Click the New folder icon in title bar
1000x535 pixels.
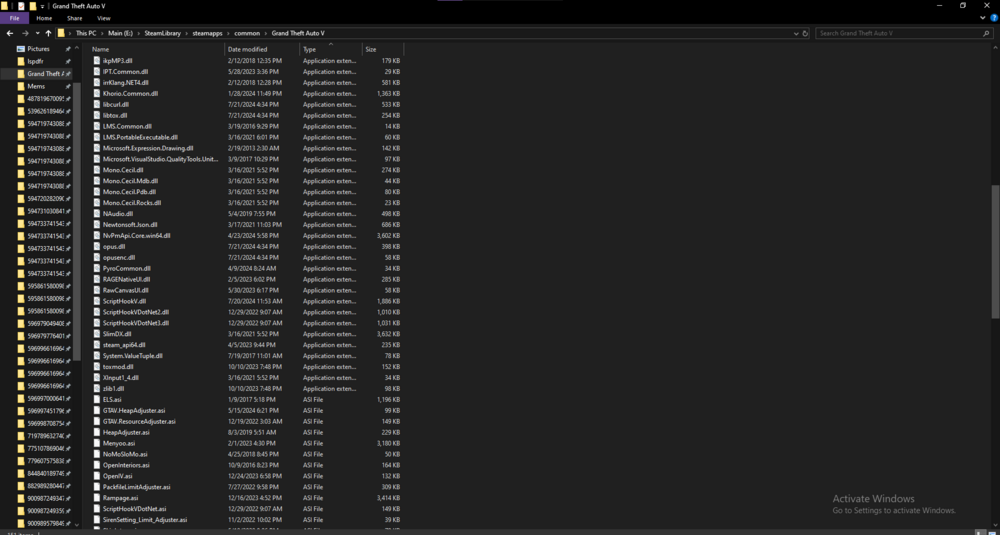tap(33, 6)
